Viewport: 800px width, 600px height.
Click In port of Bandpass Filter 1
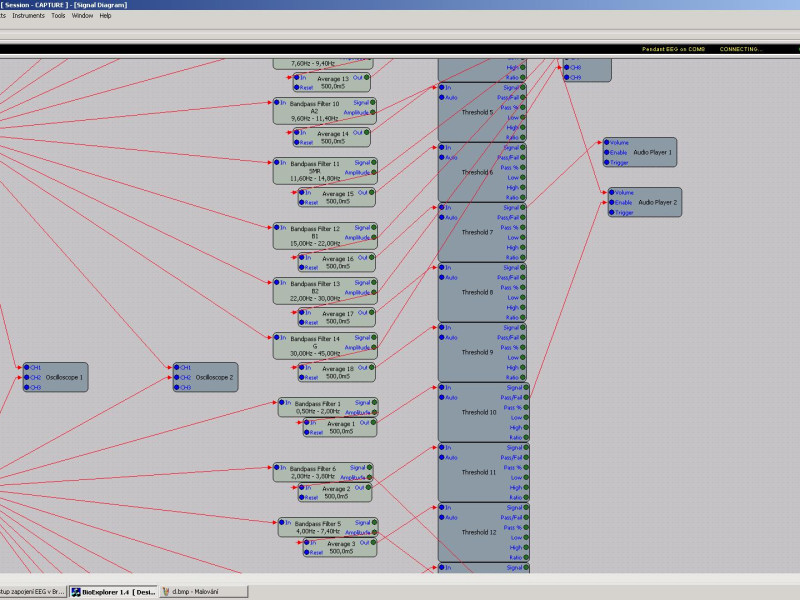point(283,402)
